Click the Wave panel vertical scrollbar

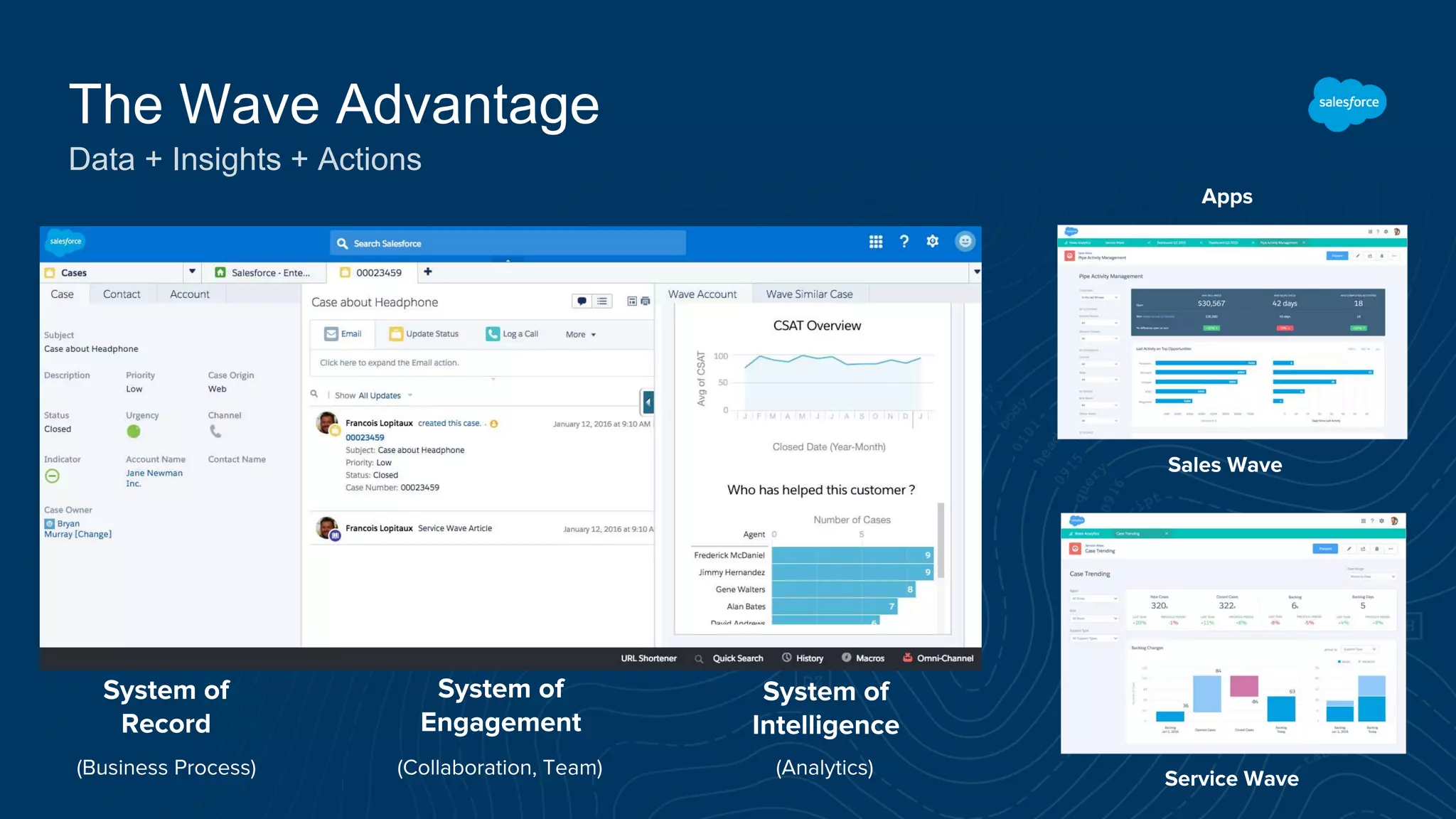tap(941, 540)
